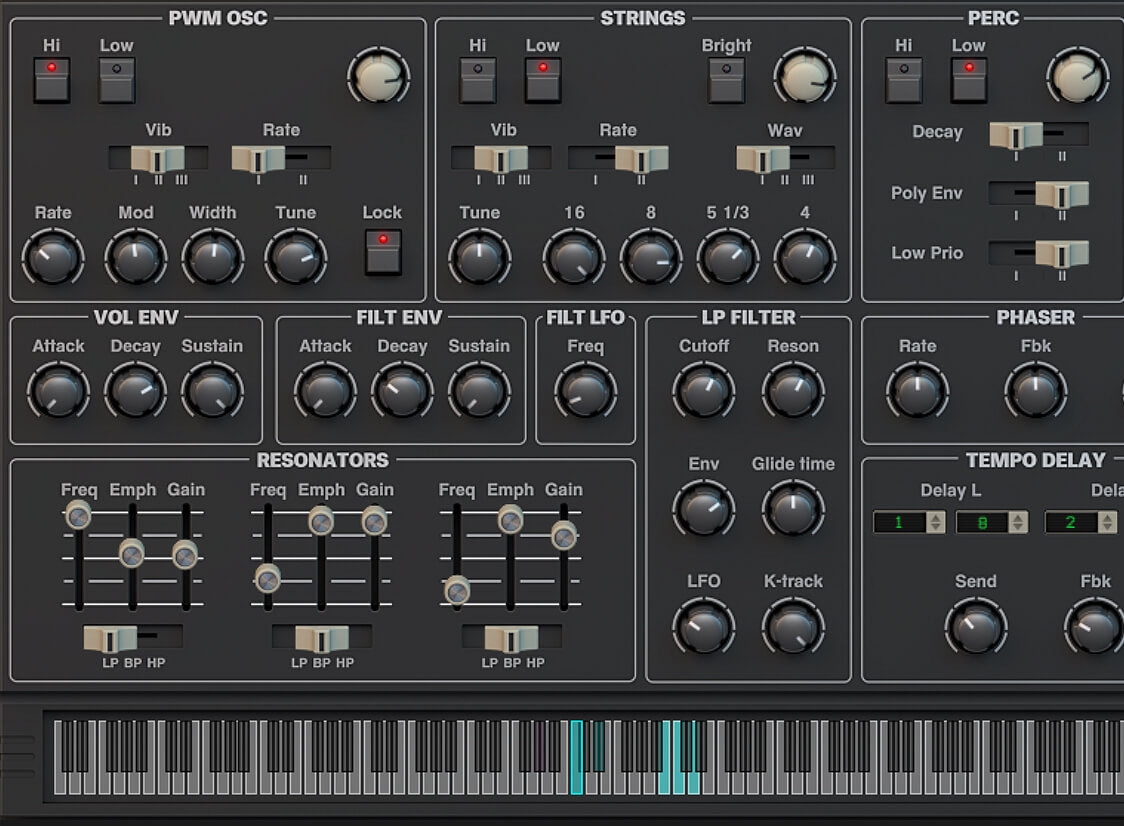The height and width of the screenshot is (826, 1124).
Task: Click the PWM OSC Width knob
Action: [212, 258]
